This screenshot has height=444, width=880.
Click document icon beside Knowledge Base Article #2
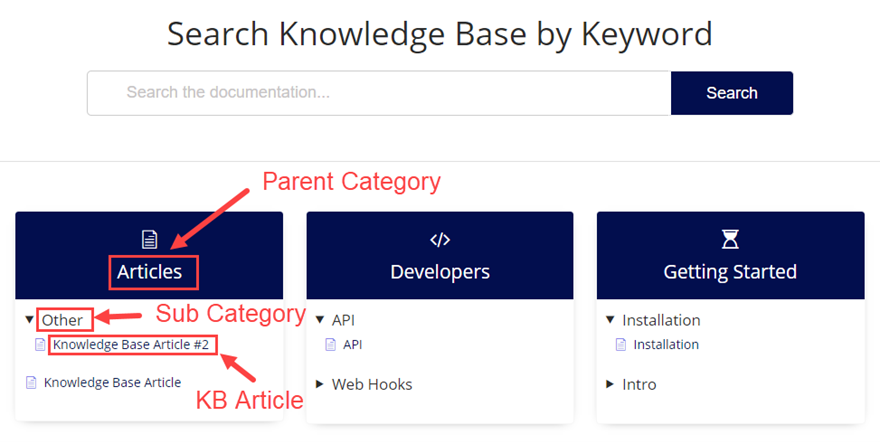point(40,345)
